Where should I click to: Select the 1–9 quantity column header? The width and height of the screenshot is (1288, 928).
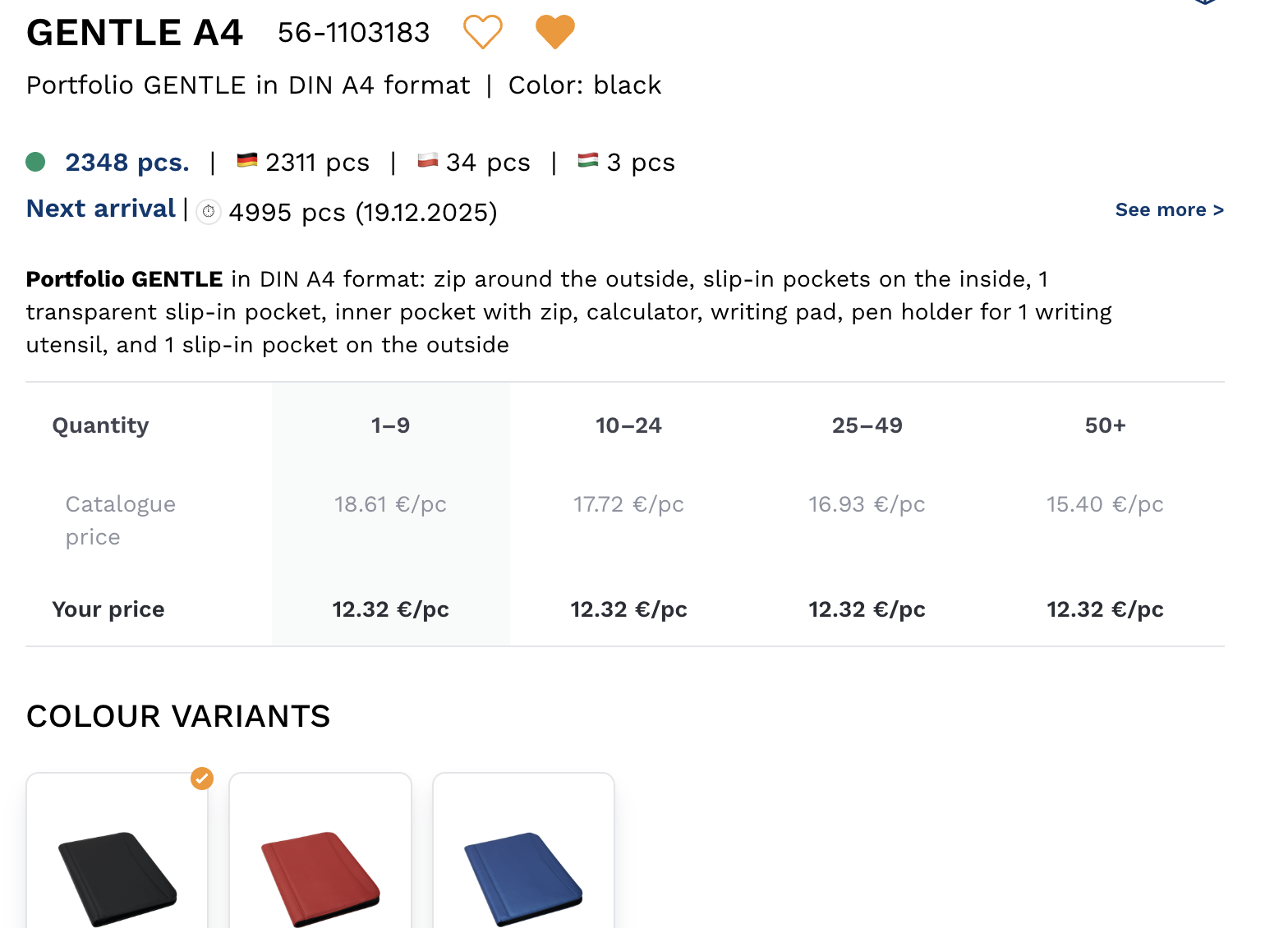pos(390,425)
